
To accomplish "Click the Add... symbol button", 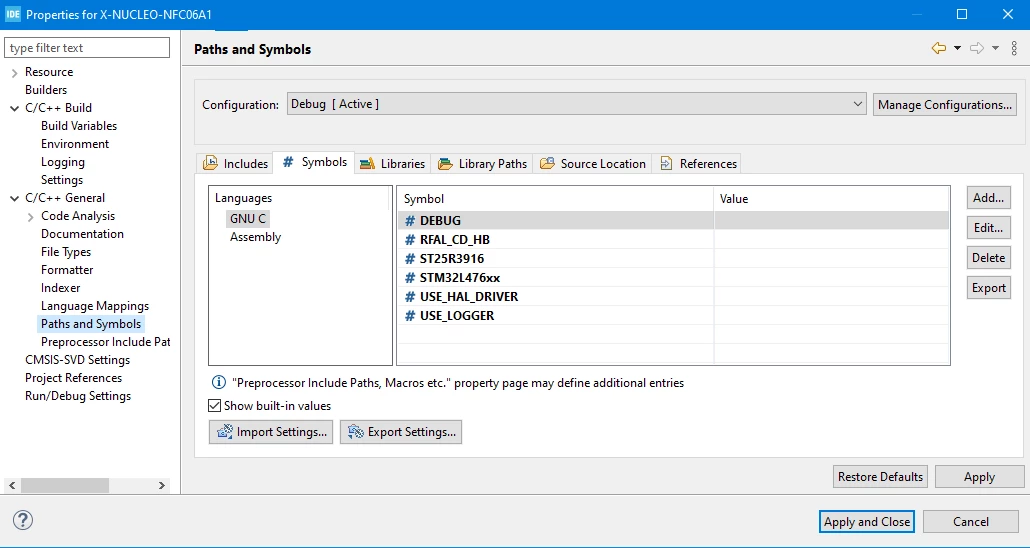I will pos(989,198).
